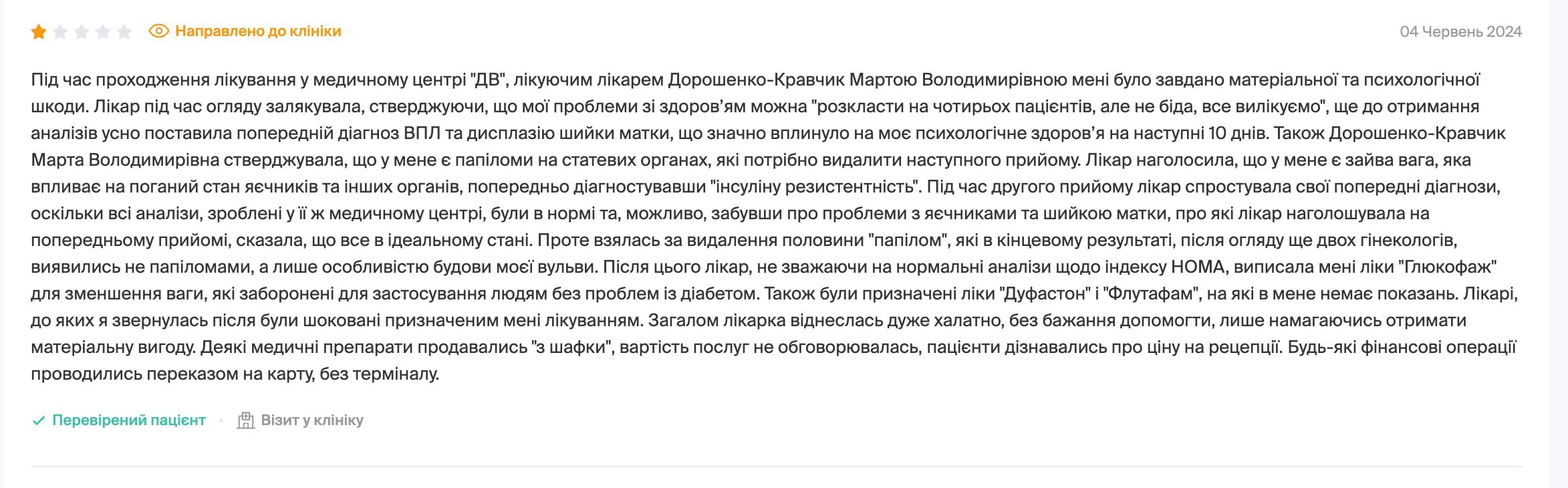Click the orange eye icon near referral label
Viewport: 1568px width, 488px height.
tap(158, 31)
